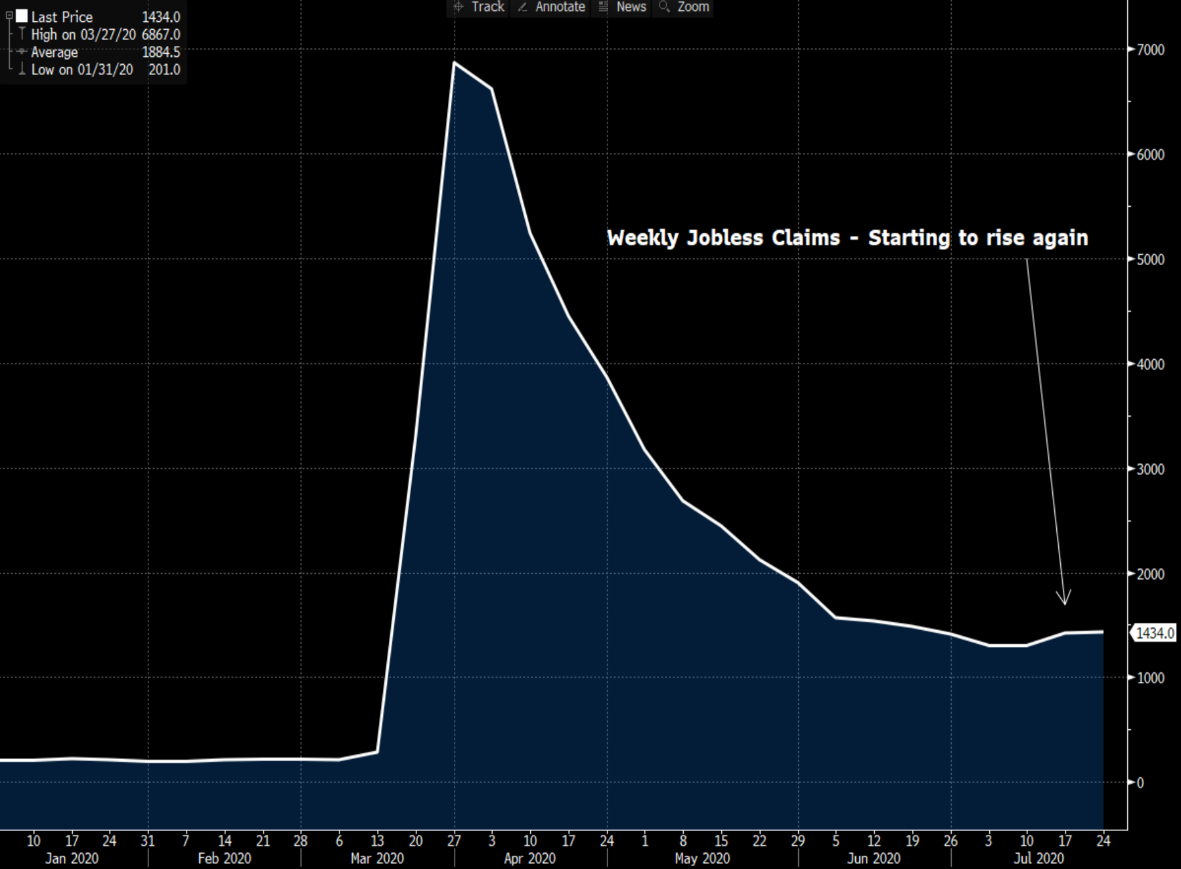Click the Low marker icon in legend

coord(21,69)
